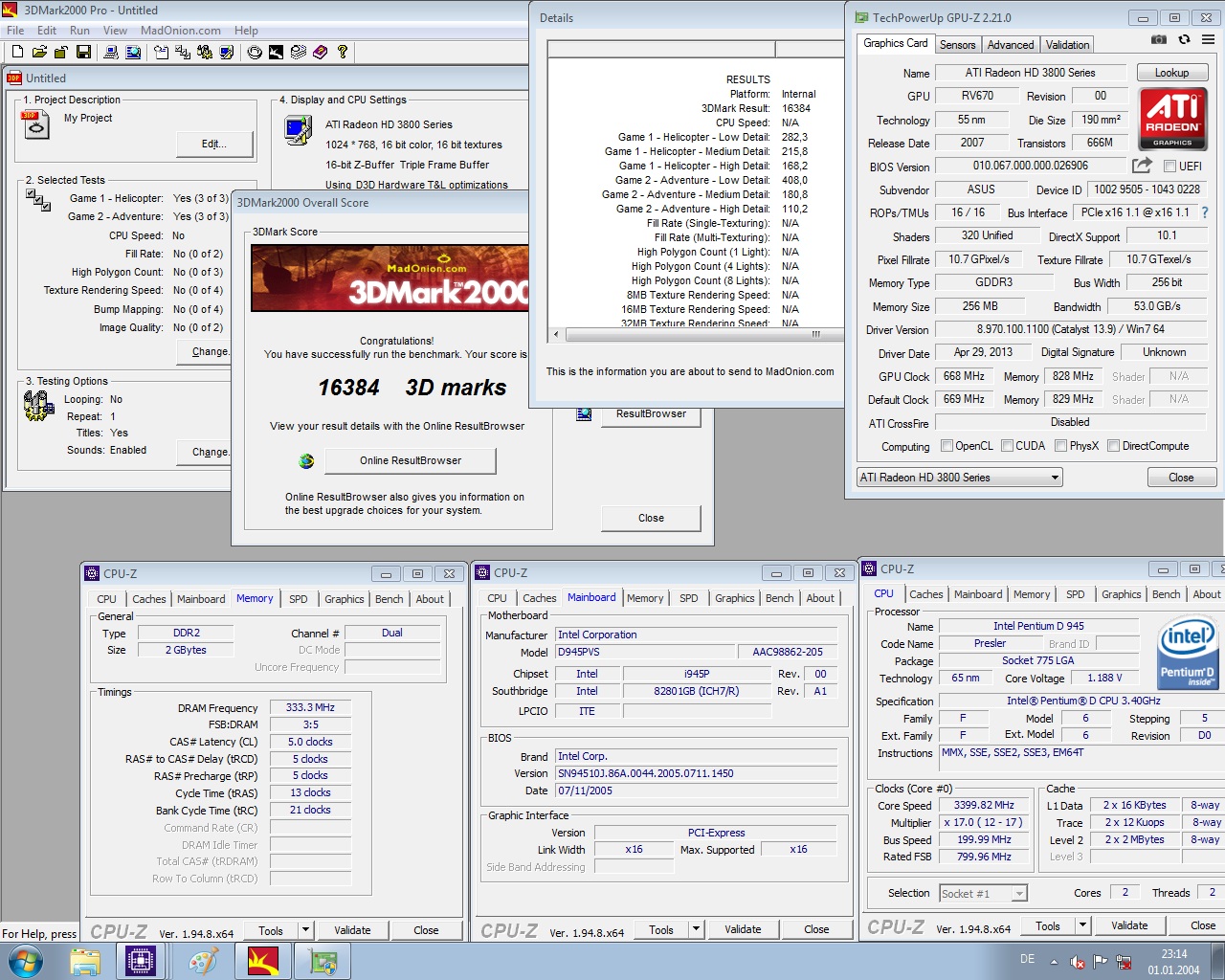Click the muted volume tray icon

tap(1078, 962)
